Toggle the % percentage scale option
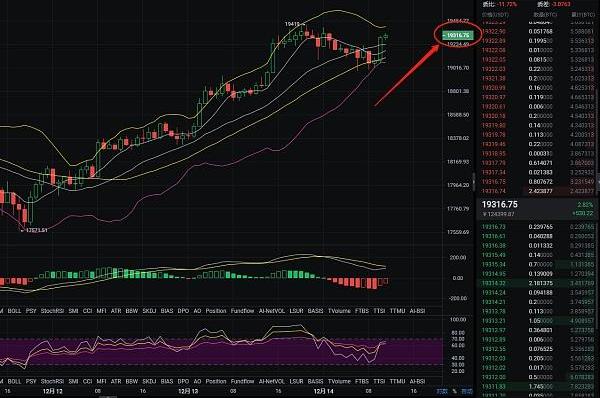Viewport: 600px width, 398px height. click(x=455, y=391)
